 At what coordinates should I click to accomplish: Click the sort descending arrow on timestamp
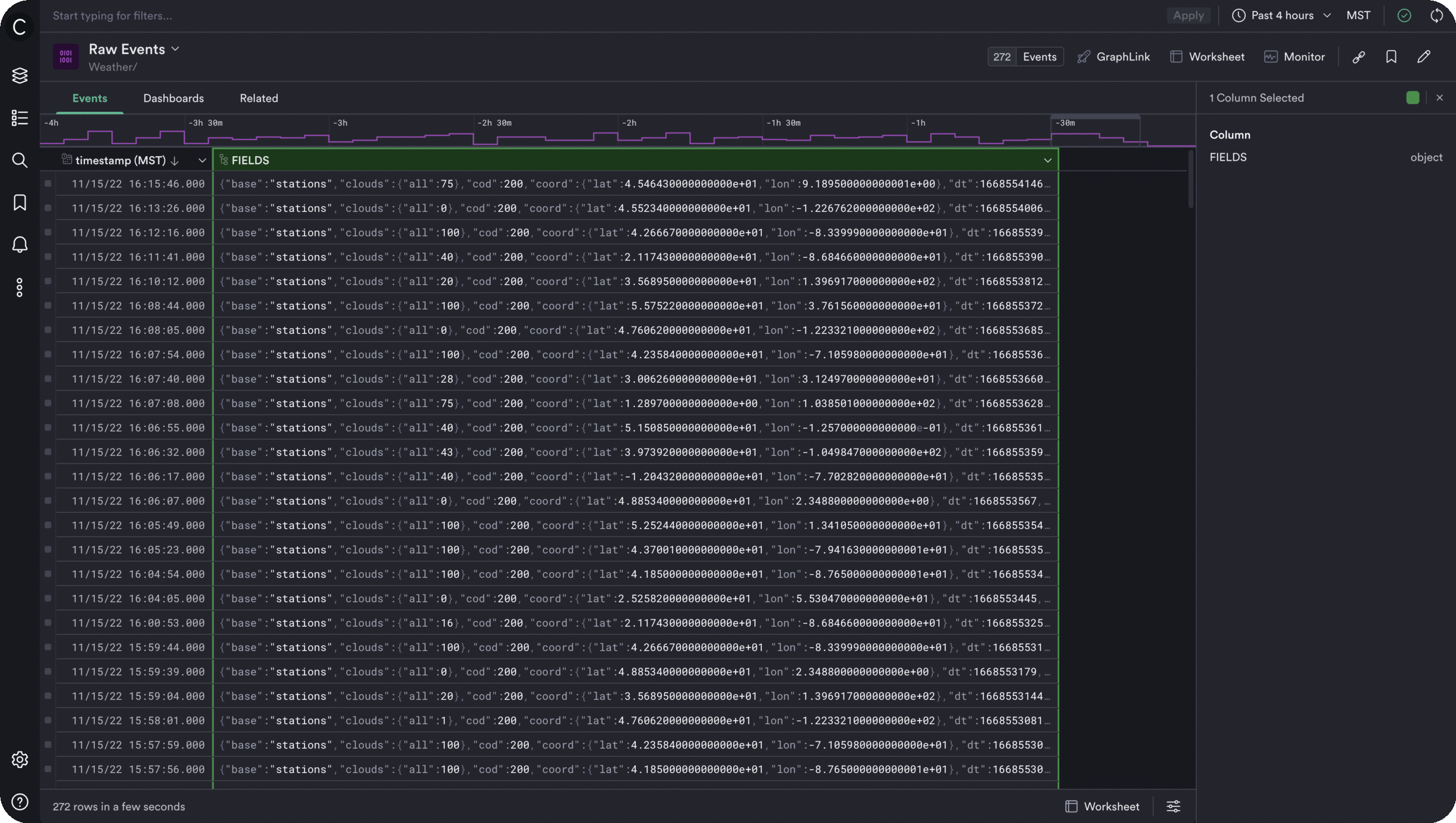[174, 161]
